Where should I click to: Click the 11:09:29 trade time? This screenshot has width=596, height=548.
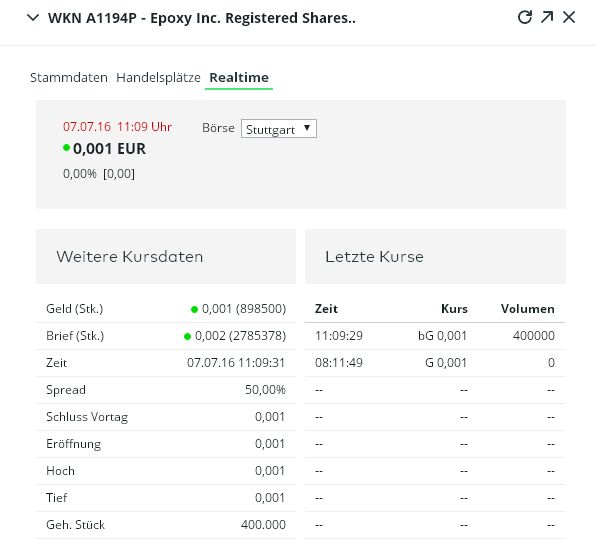coord(339,336)
